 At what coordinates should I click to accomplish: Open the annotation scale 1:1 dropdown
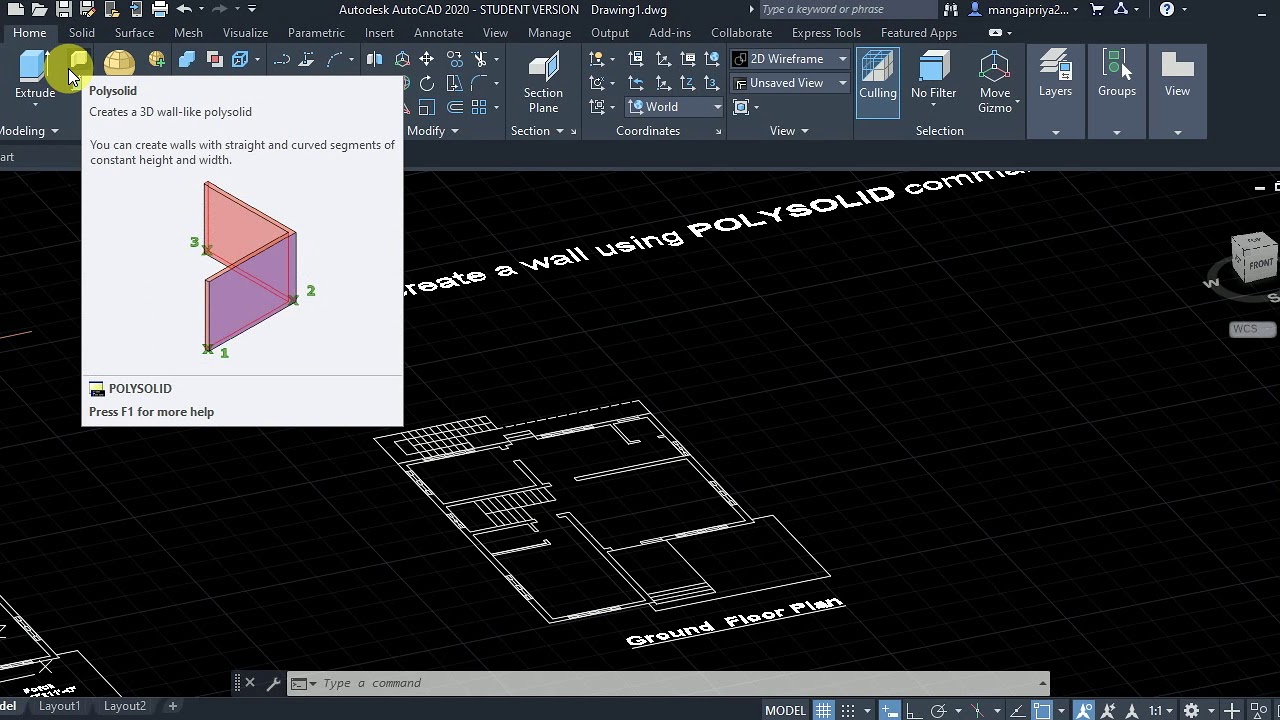pyautogui.click(x=1160, y=710)
